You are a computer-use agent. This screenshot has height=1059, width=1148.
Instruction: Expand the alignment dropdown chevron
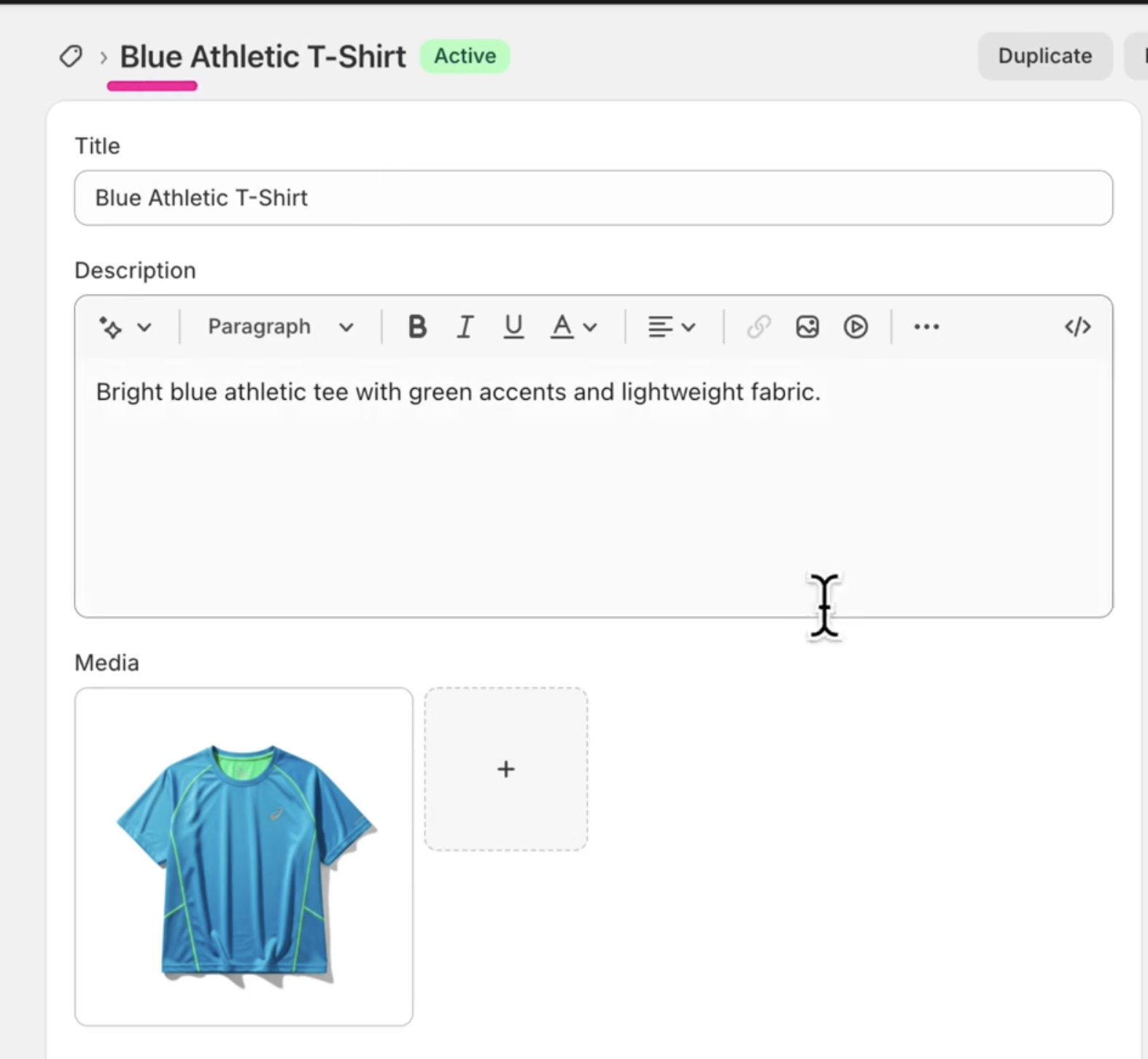click(688, 327)
